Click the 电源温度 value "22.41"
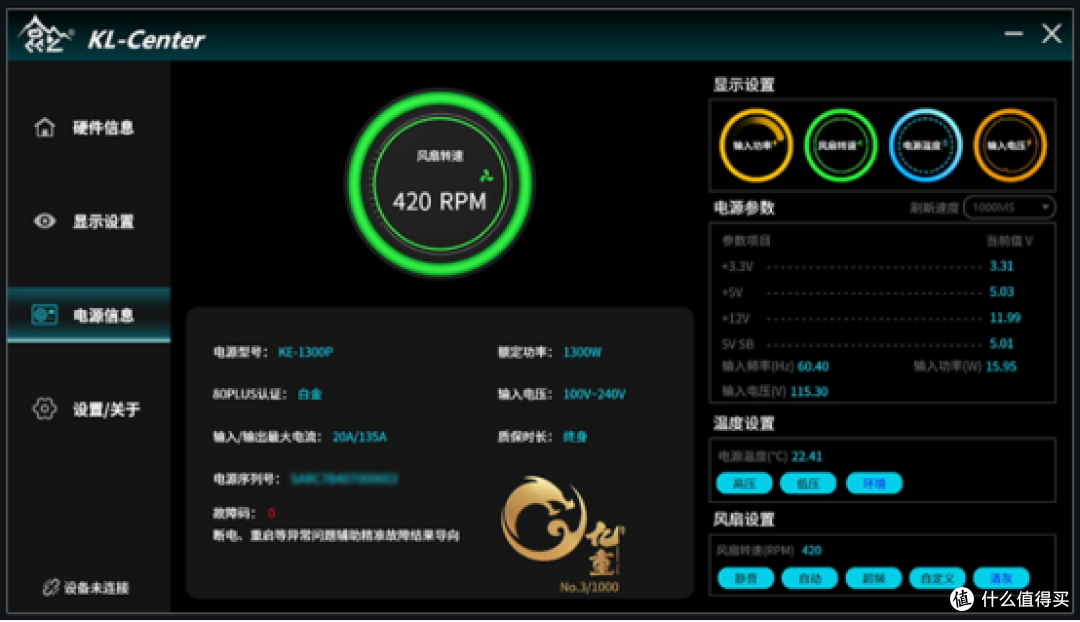Screen dimensions: 1080x622 pyautogui.click(x=807, y=457)
